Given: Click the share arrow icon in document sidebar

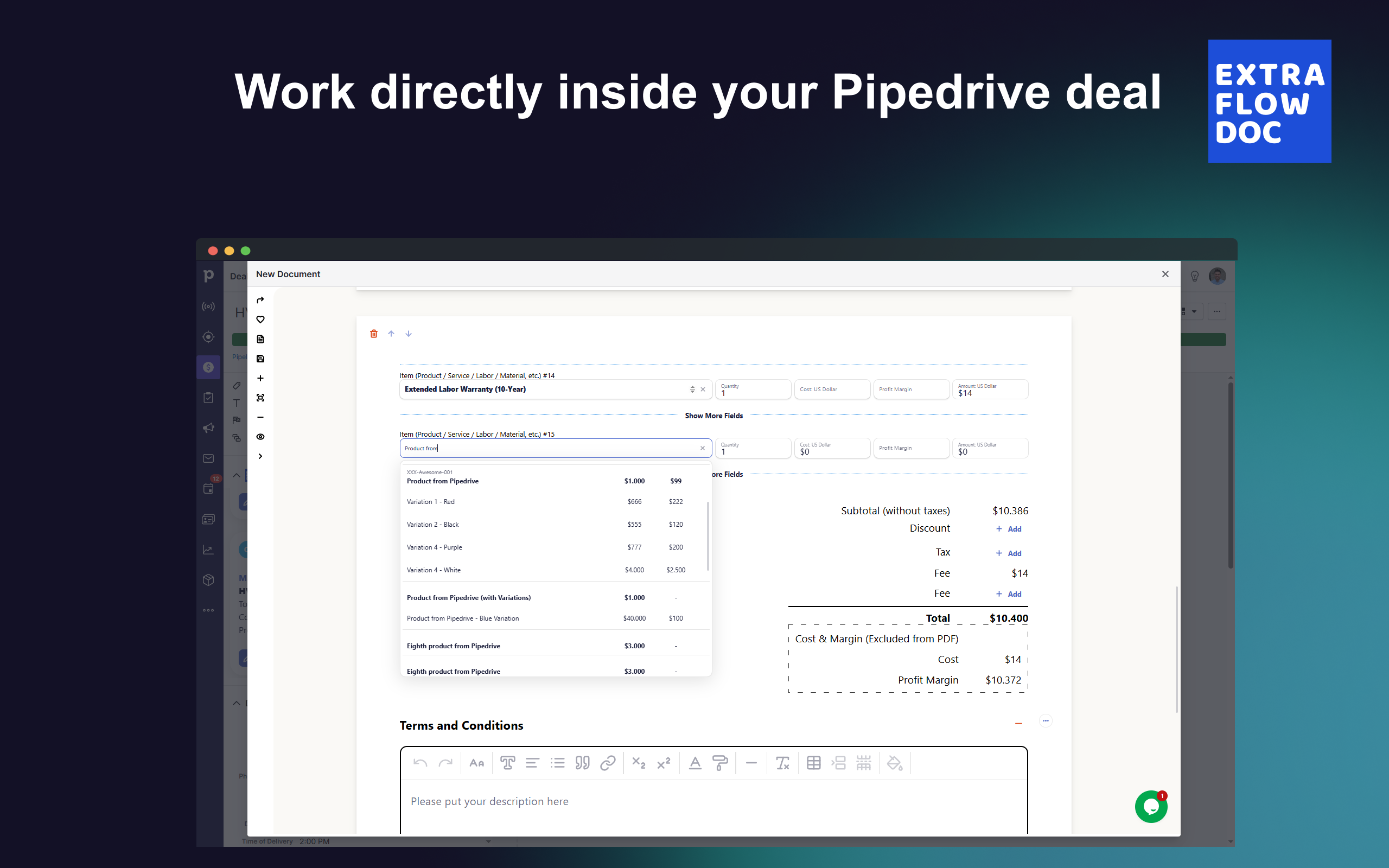Looking at the screenshot, I should pos(260,300).
